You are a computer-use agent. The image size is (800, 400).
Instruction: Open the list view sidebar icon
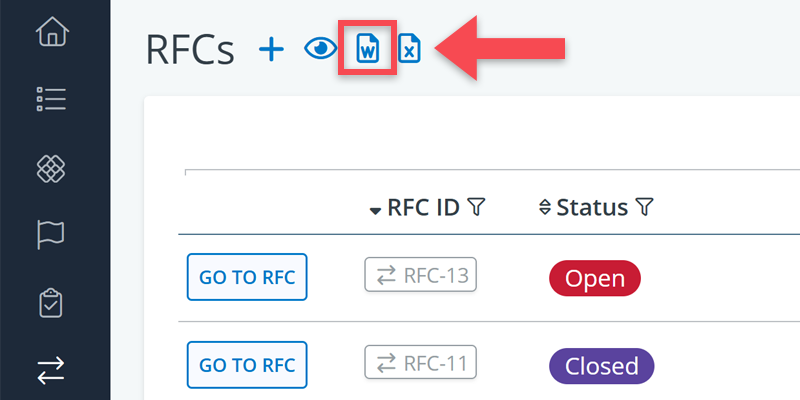coord(51,98)
